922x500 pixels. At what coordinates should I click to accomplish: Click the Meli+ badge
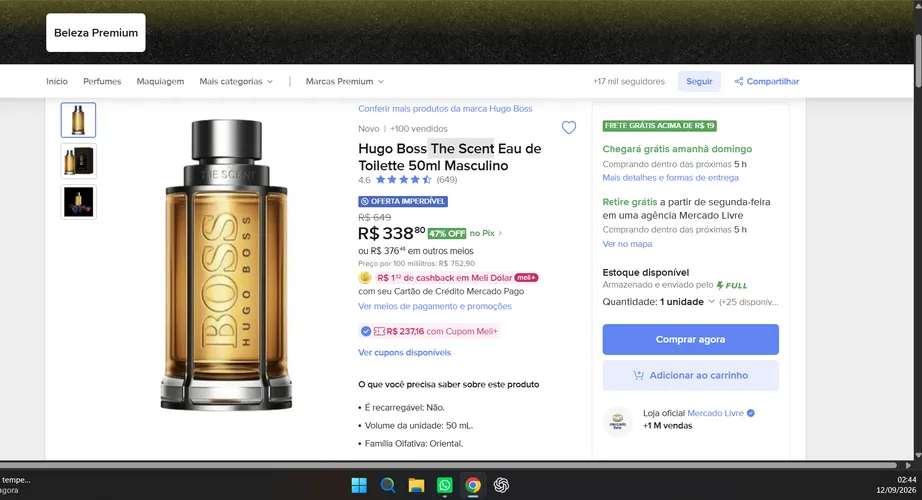tap(526, 278)
